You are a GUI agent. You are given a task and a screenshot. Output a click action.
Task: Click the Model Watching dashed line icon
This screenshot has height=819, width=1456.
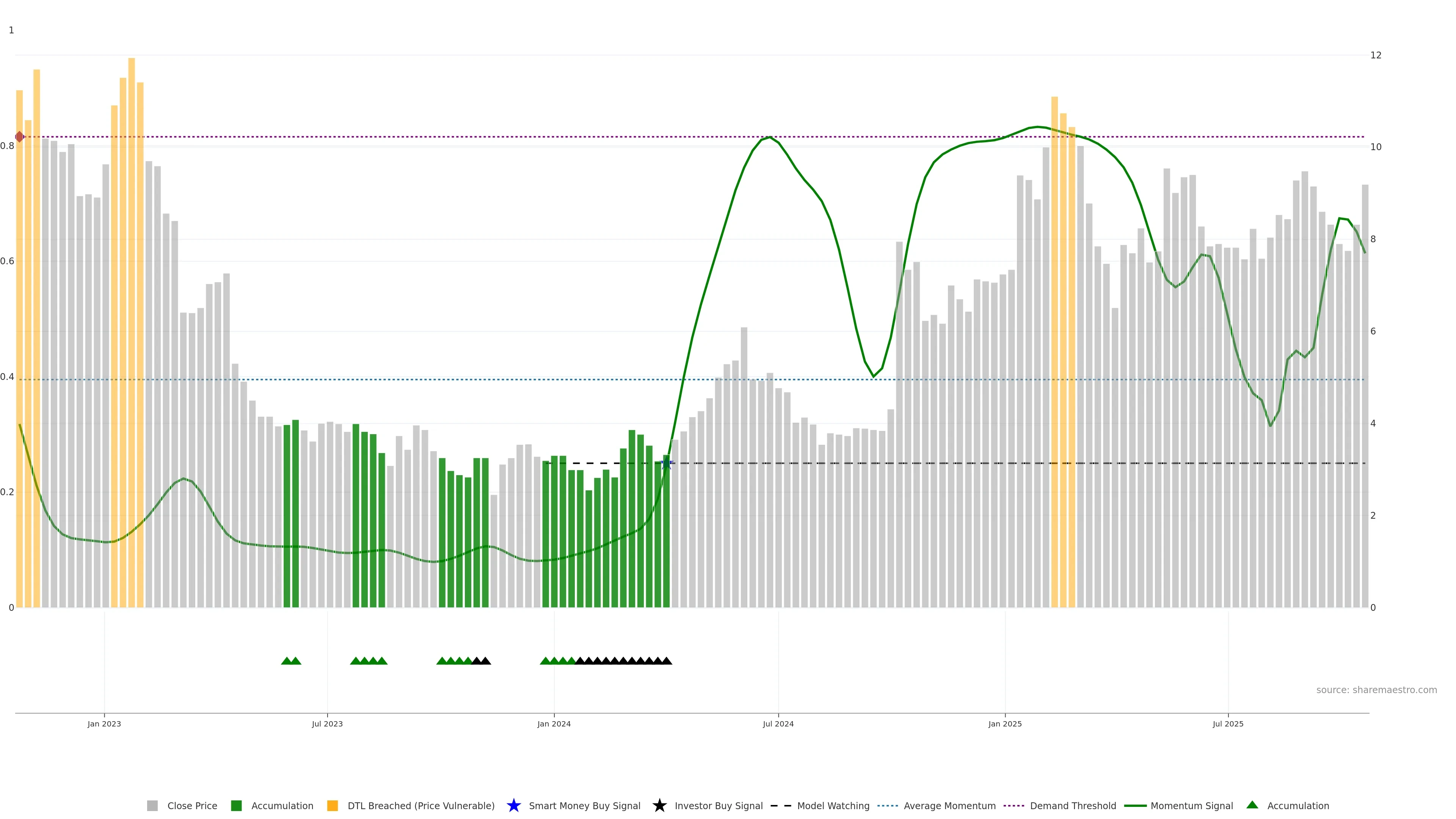coord(781,806)
